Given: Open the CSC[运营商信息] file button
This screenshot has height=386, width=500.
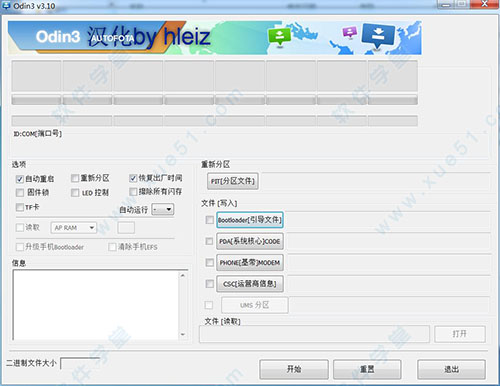Looking at the screenshot, I should 250,284.
